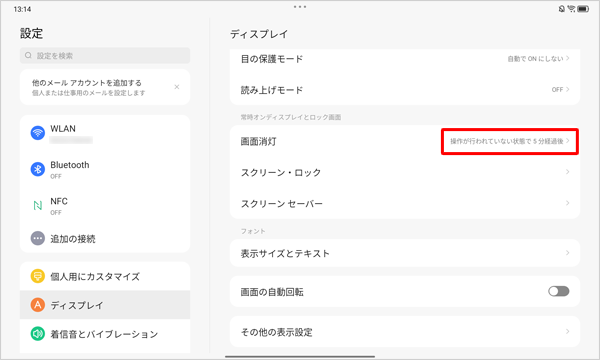Tap ディスプレイ page title

pyautogui.click(x=259, y=34)
